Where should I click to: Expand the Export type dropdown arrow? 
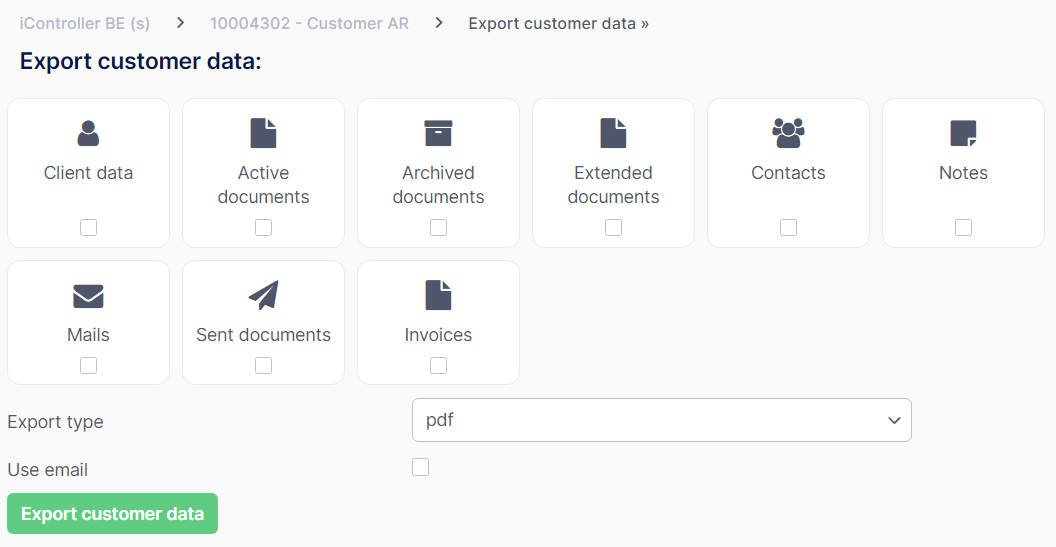894,420
